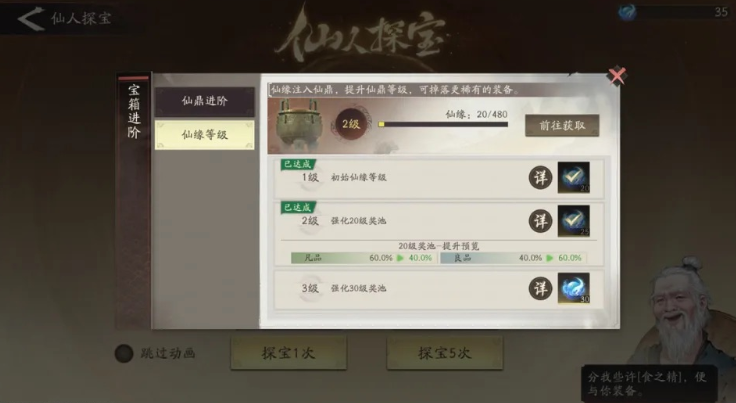Click the 探宝5次 button
Viewport: 736px width, 403px height.
pyautogui.click(x=445, y=353)
